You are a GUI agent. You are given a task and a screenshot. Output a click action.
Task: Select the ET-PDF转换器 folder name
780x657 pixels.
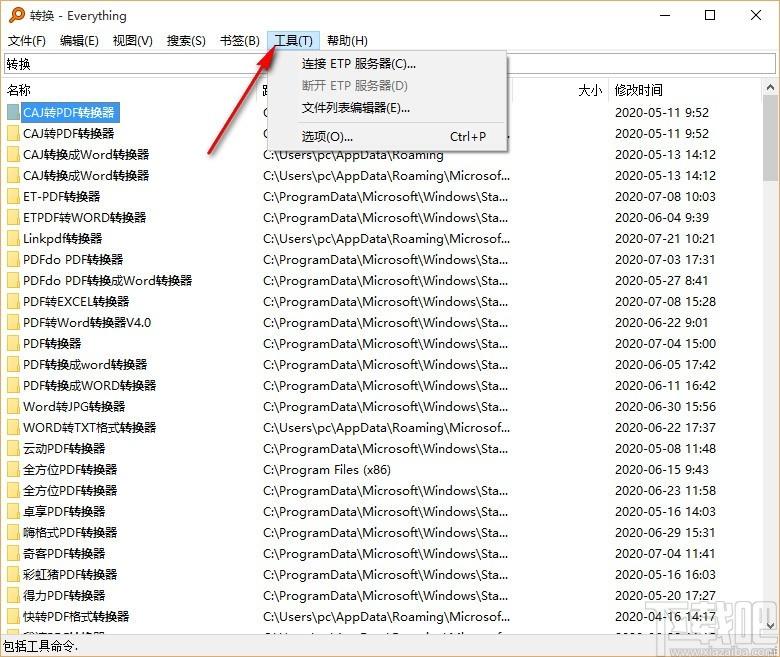click(x=62, y=196)
